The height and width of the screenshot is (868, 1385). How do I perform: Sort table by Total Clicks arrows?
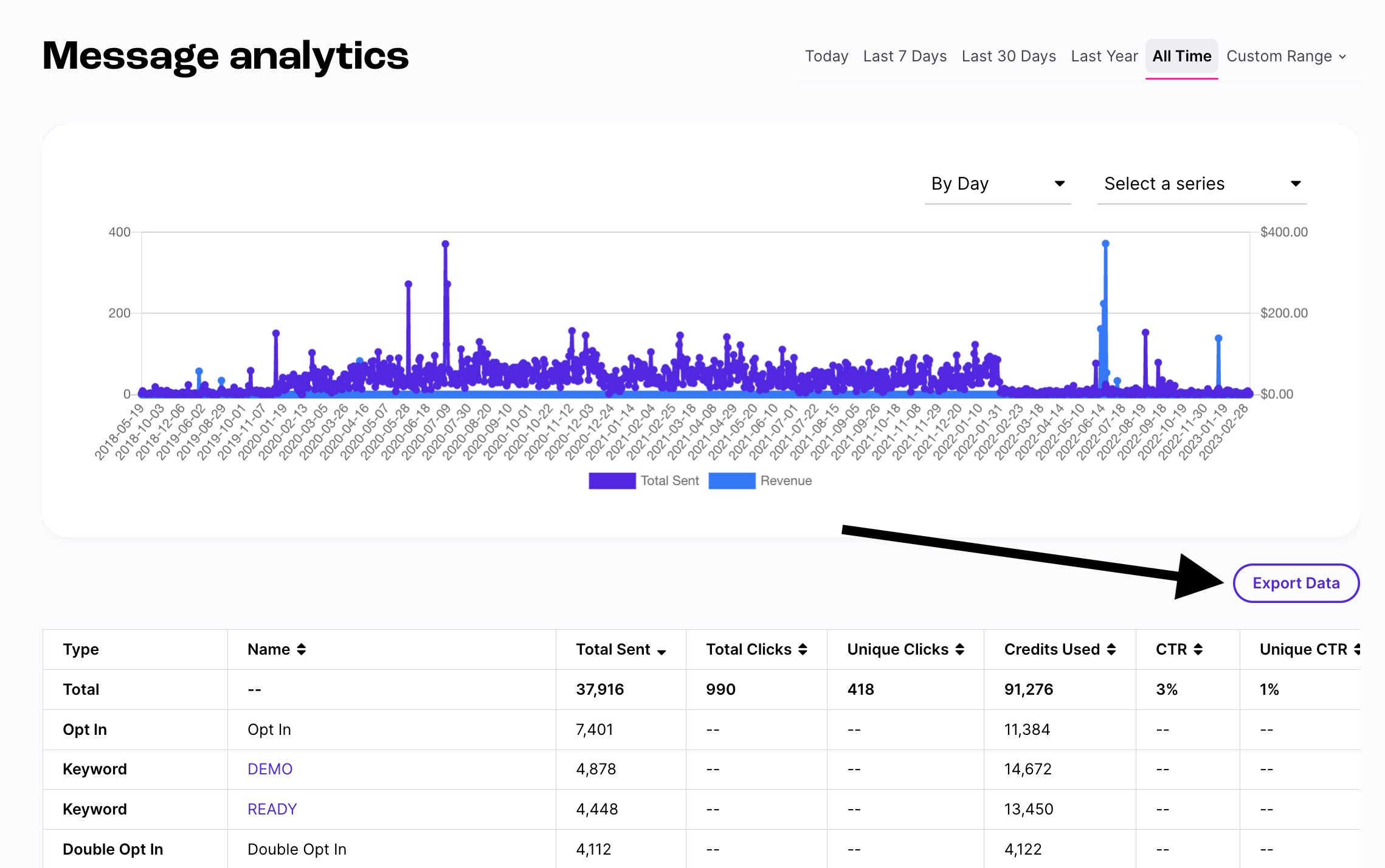[x=803, y=649]
